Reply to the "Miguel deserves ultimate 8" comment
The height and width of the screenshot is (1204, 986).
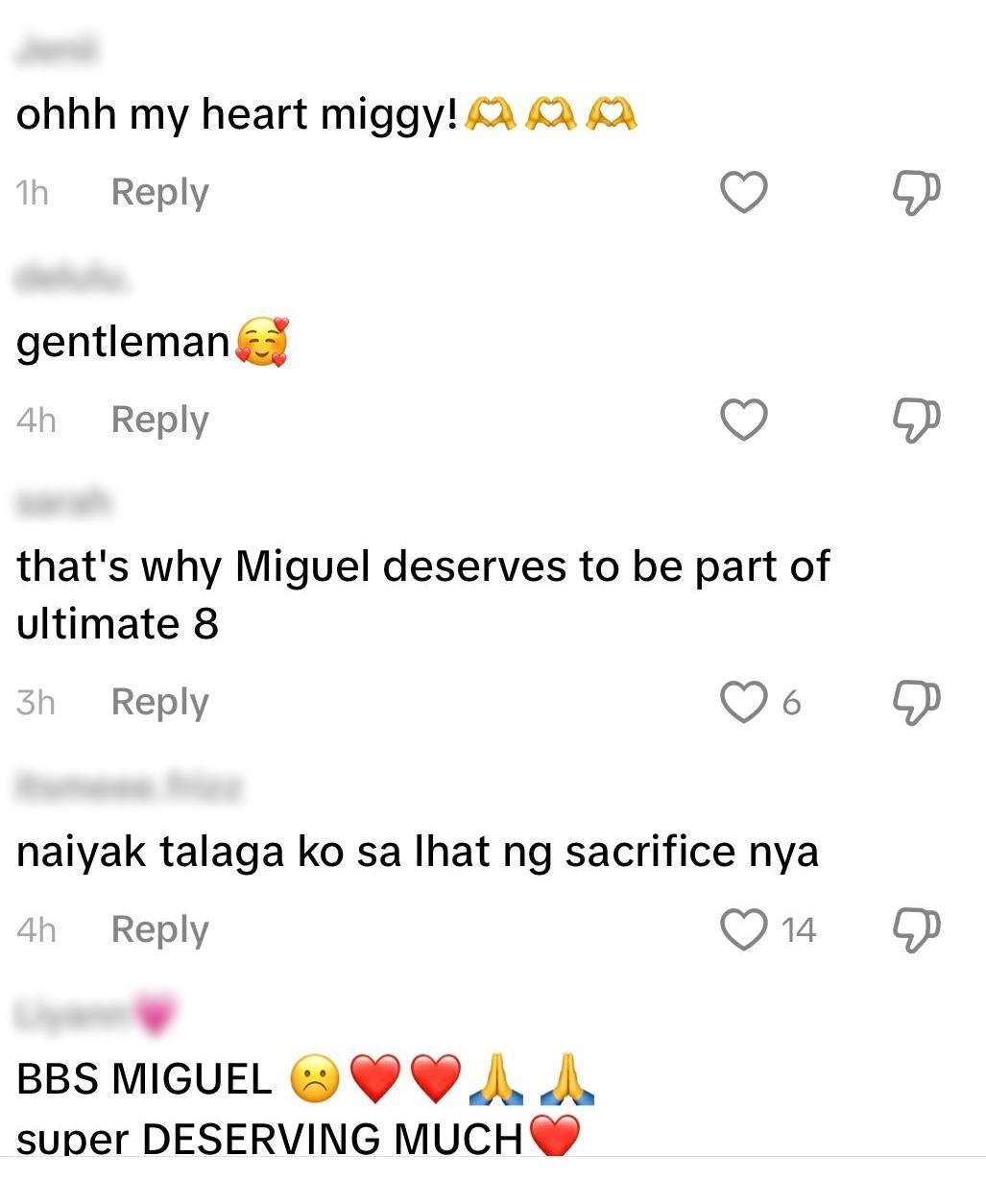159,702
